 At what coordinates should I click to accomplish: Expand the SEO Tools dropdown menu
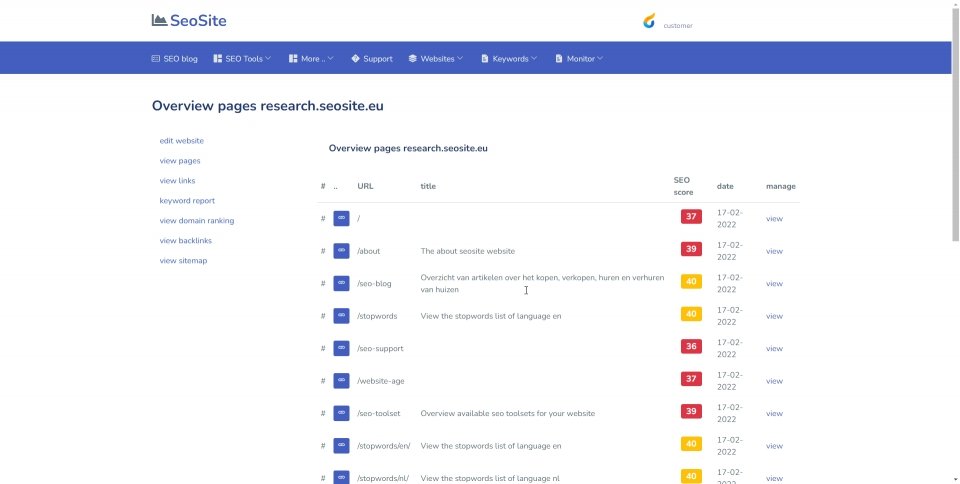[242, 59]
